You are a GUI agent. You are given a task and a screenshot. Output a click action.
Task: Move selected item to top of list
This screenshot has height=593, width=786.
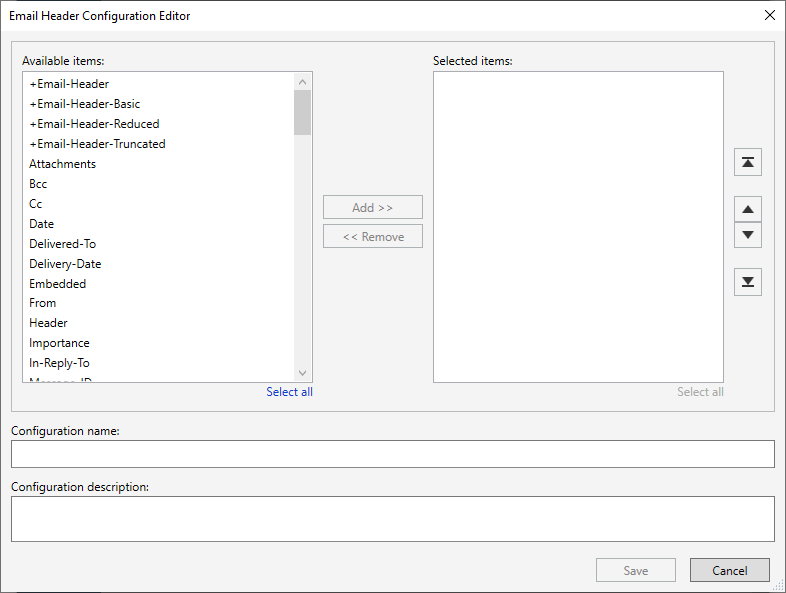[x=747, y=162]
